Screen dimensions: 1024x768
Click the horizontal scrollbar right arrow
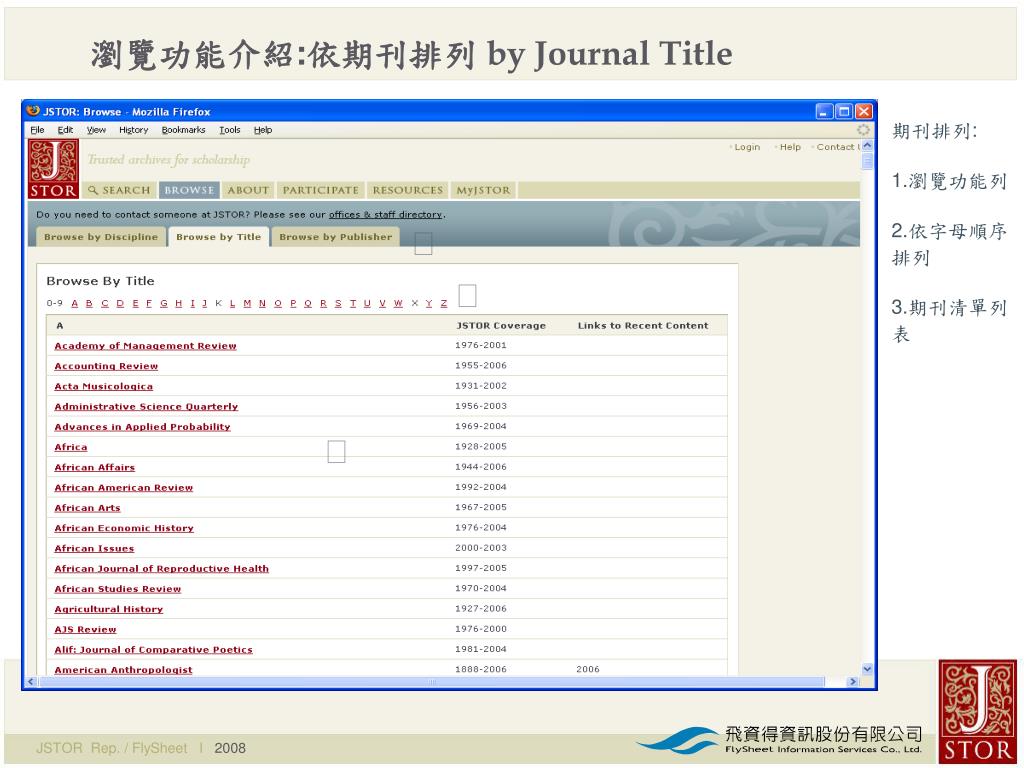[852, 682]
